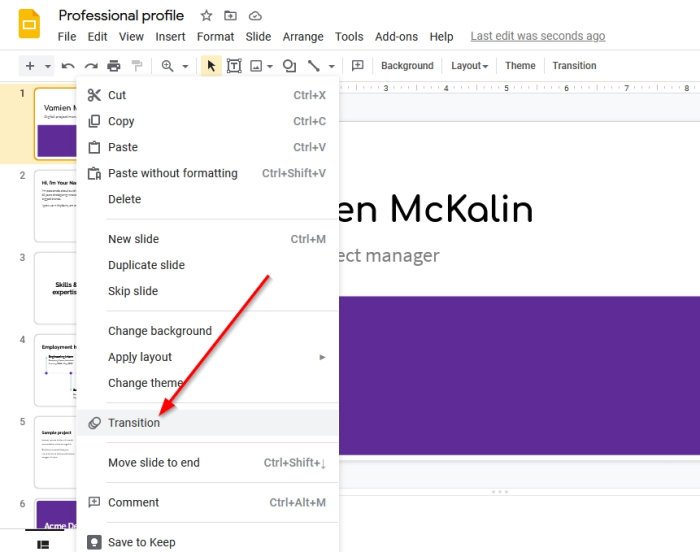The image size is (700, 552).
Task: Click the cloud save status icon
Action: coord(255,16)
